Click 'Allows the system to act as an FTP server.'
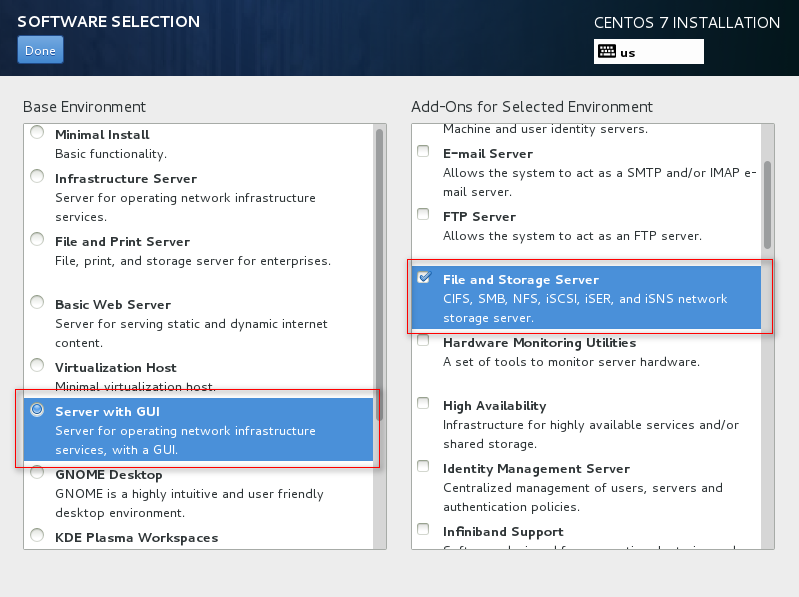Viewport: 799px width, 597px height. tap(572, 236)
